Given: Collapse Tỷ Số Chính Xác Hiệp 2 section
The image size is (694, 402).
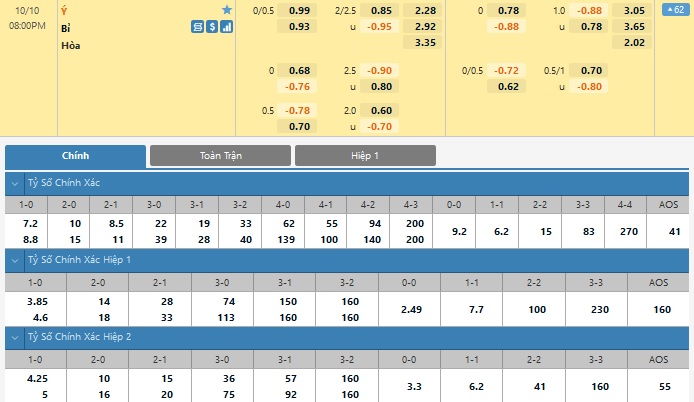Looking at the screenshot, I should pyautogui.click(x=13, y=336).
